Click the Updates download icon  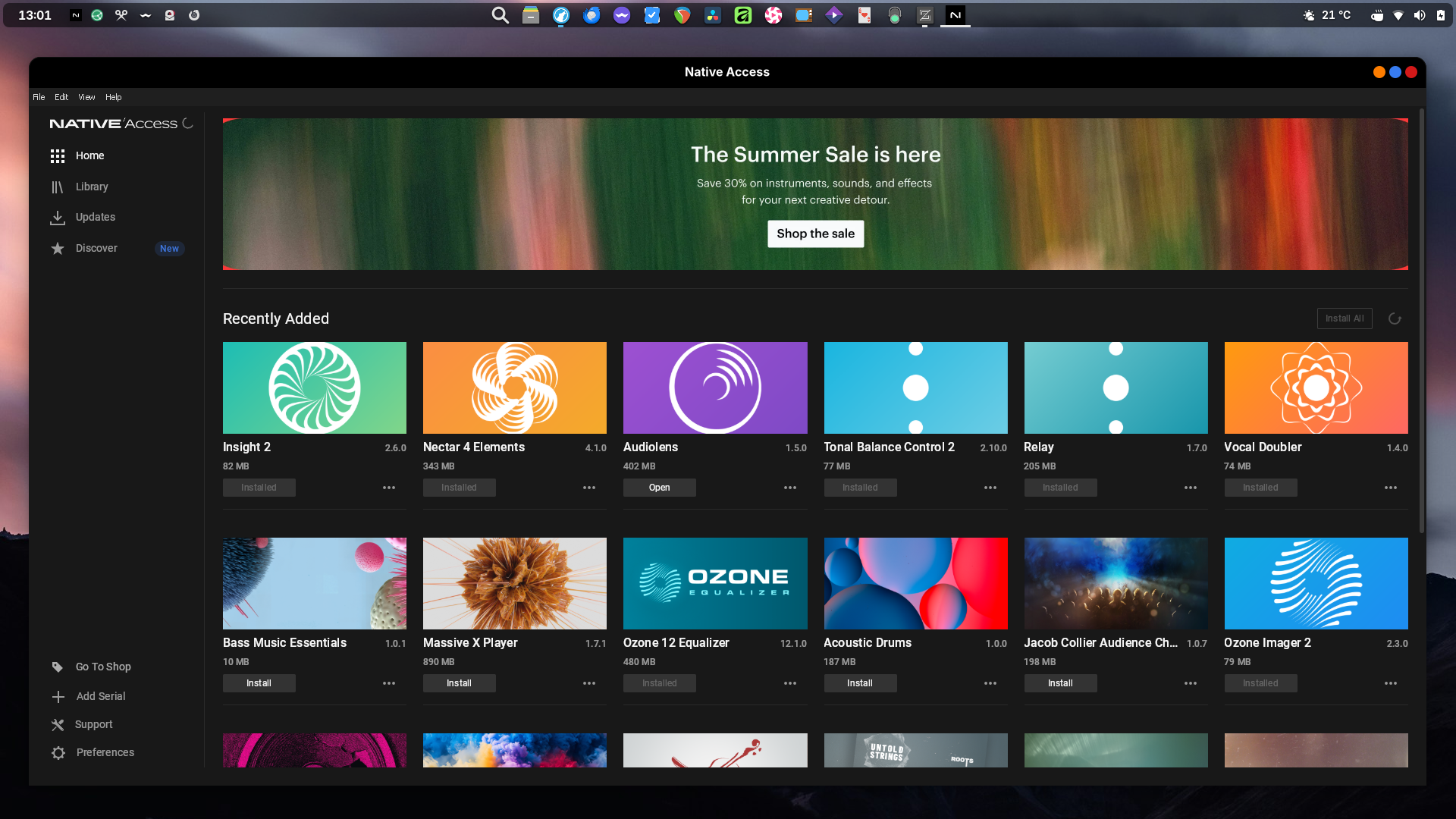pos(58,218)
